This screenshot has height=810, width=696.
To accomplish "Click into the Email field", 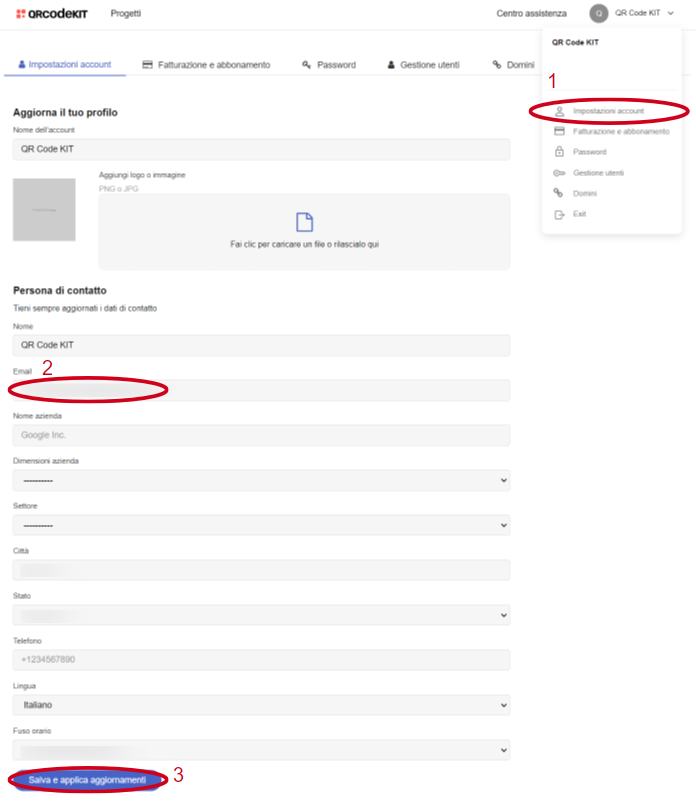I will pyautogui.click(x=261, y=390).
